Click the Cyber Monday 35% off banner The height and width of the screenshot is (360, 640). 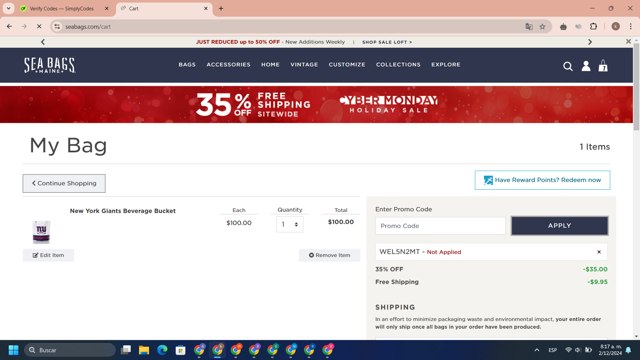(316, 104)
